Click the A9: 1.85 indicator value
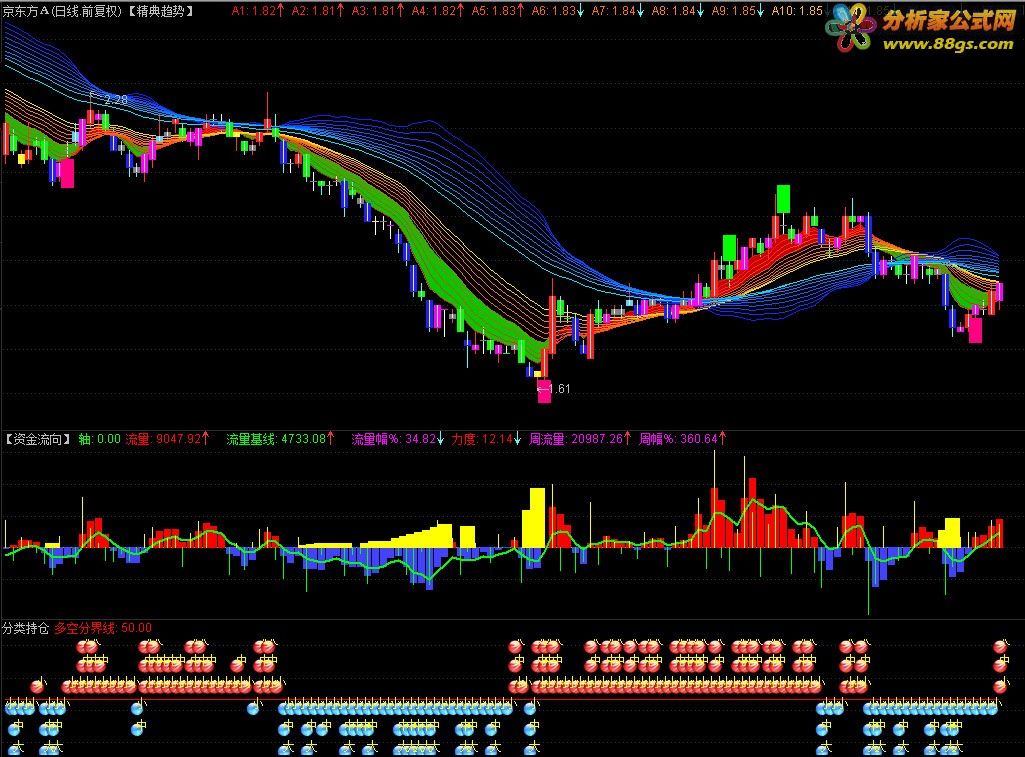 (x=738, y=10)
